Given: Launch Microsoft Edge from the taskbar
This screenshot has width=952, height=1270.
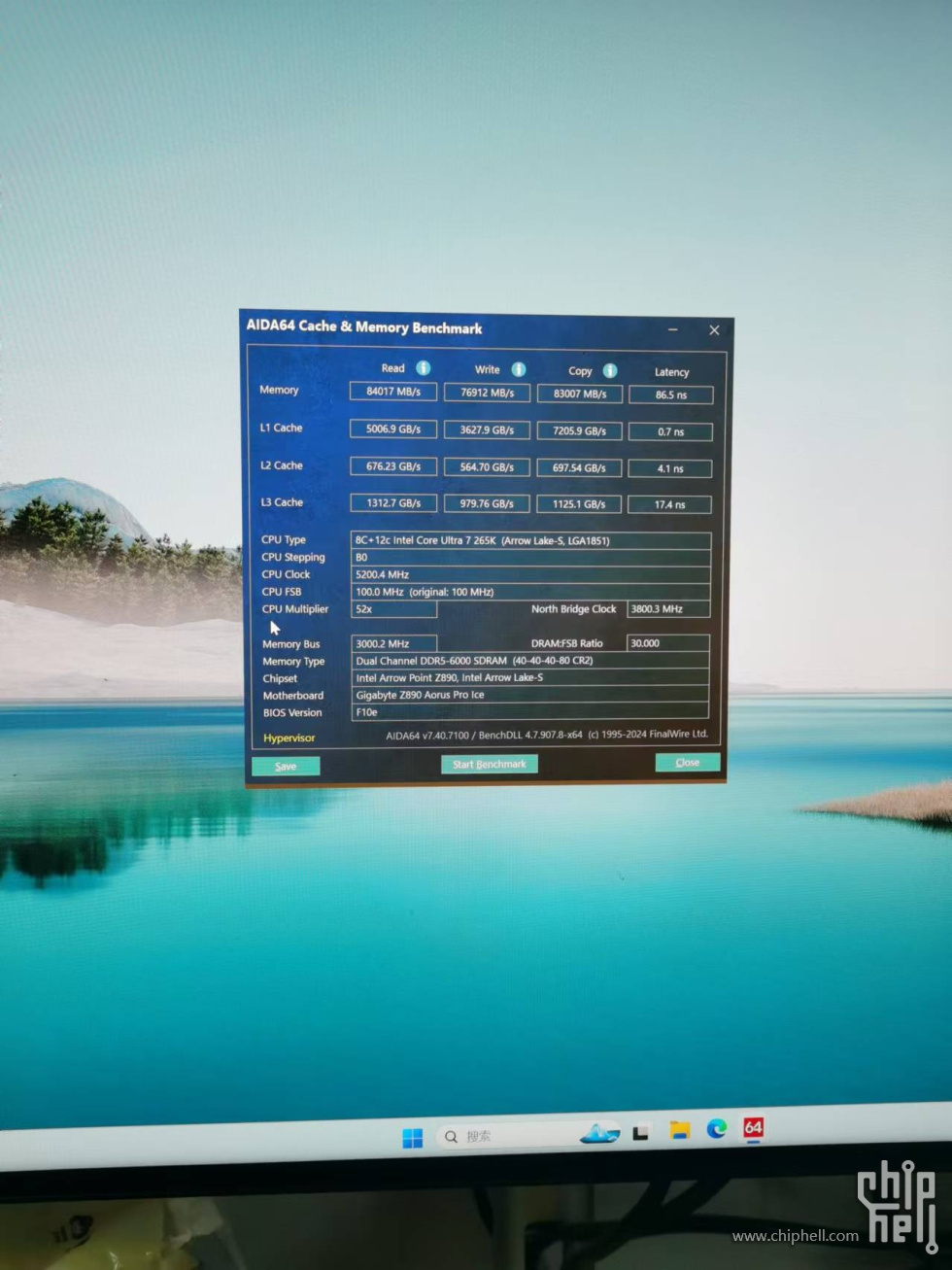Looking at the screenshot, I should click(717, 1128).
